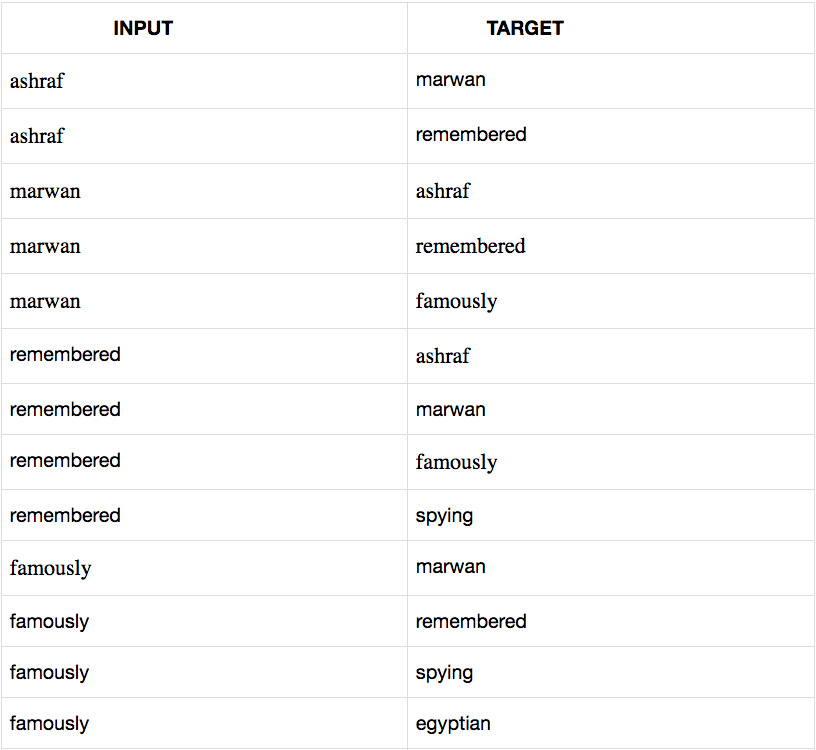816x750 pixels.
Task: Select 'remembered' target in the famously input row
Action: click(471, 621)
